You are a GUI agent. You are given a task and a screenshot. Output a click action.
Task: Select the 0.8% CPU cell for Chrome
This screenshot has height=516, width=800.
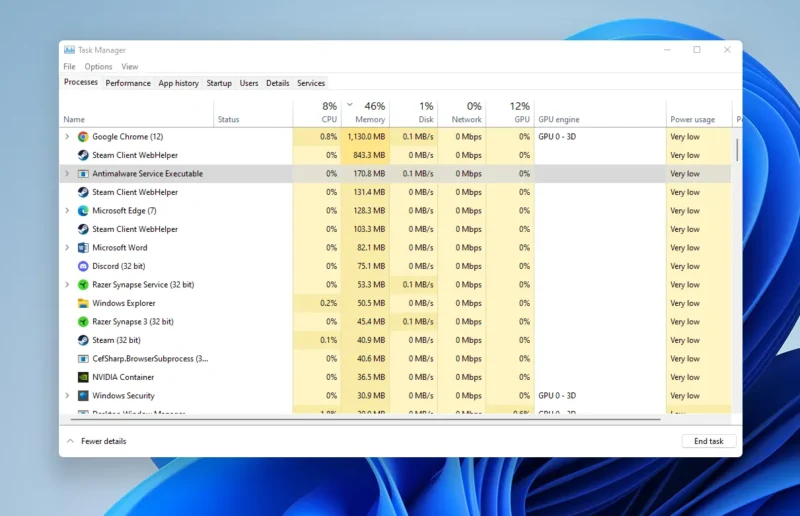(x=317, y=137)
